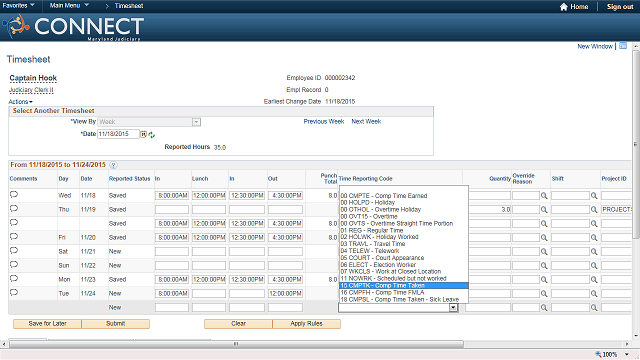Open comment bubble for Mon 11/23 row
Screen dimensions: 640x360
[x=14, y=279]
